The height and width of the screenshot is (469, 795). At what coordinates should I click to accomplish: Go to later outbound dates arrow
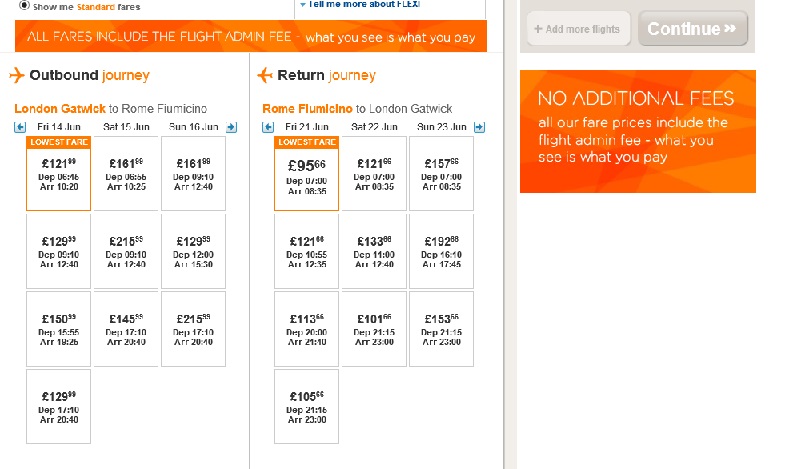231,127
